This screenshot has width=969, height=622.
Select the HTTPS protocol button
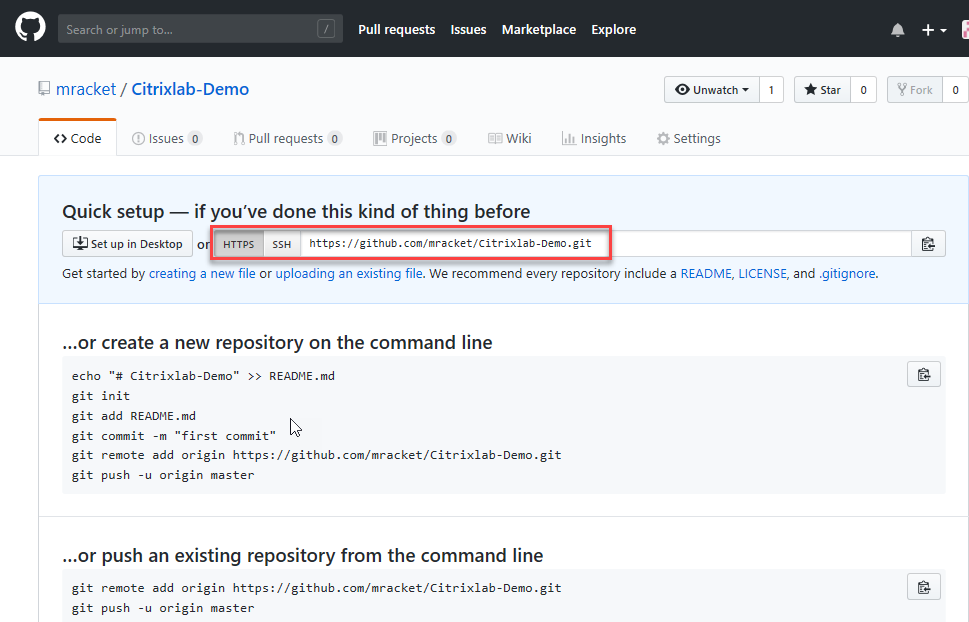tap(239, 244)
